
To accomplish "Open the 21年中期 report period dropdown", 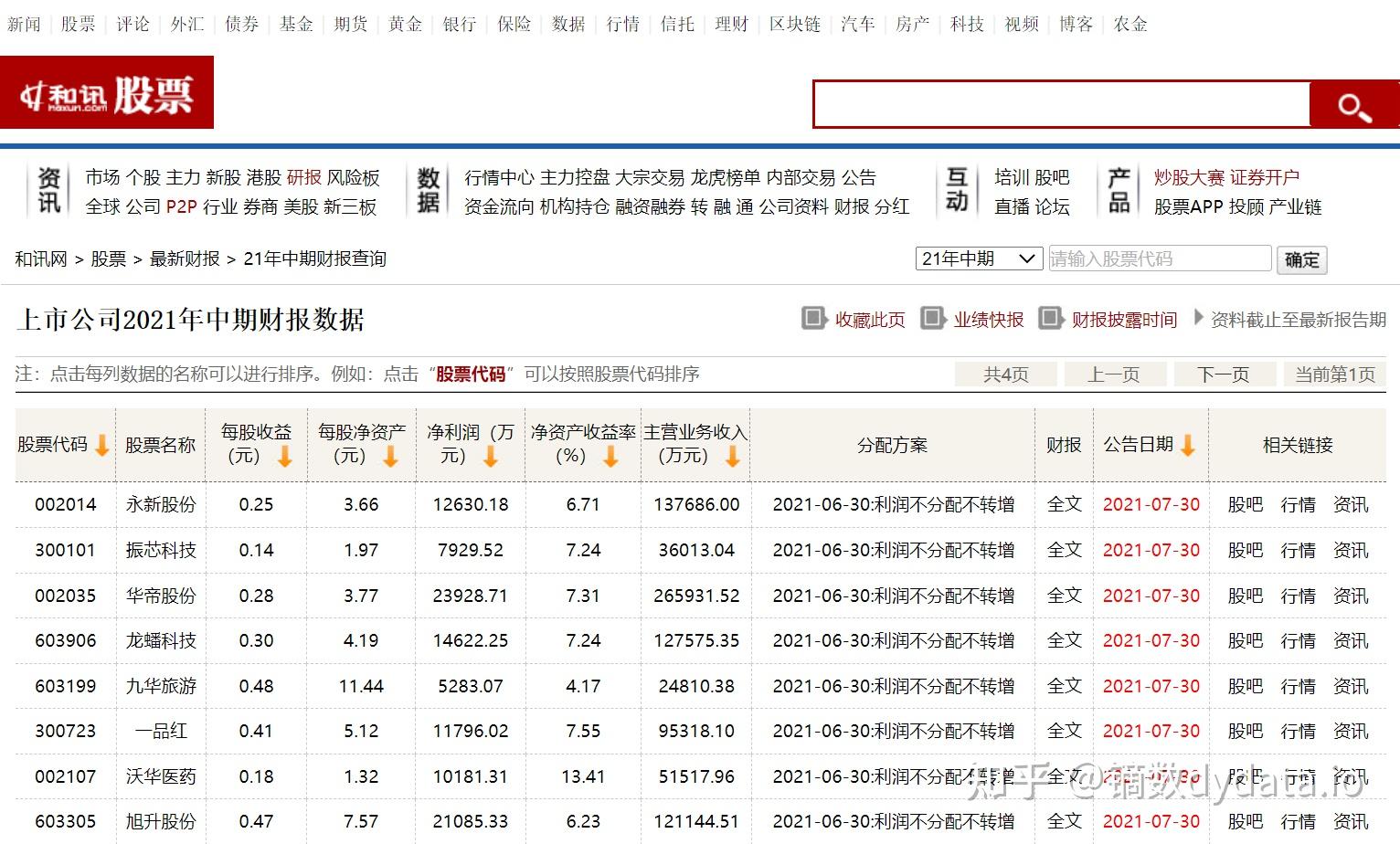I will pyautogui.click(x=978, y=258).
